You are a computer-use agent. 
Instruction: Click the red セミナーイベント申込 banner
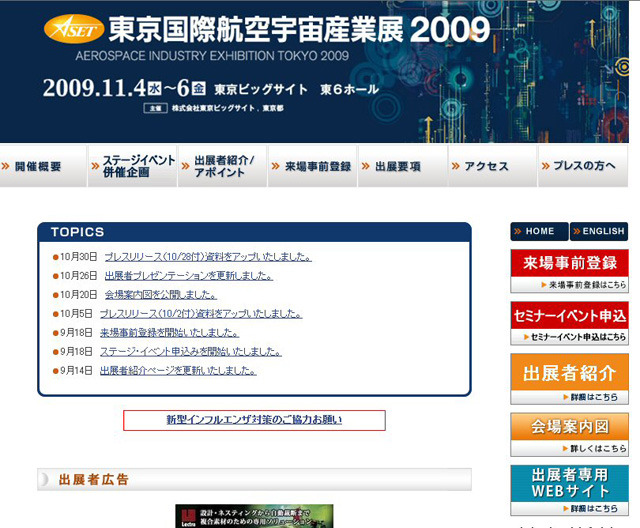569,315
